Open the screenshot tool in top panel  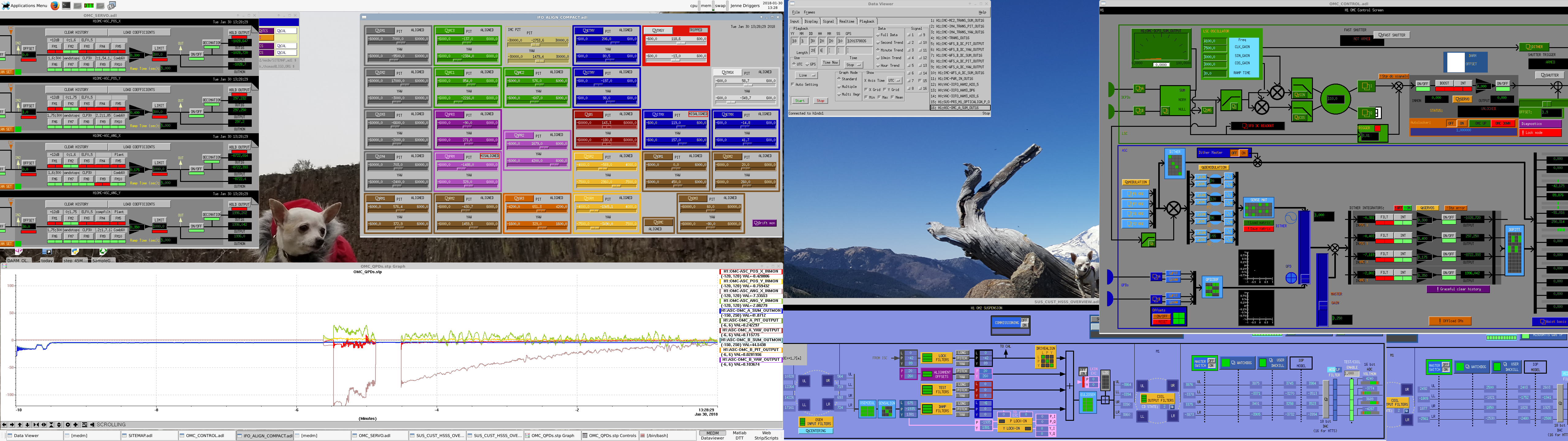(112, 6)
